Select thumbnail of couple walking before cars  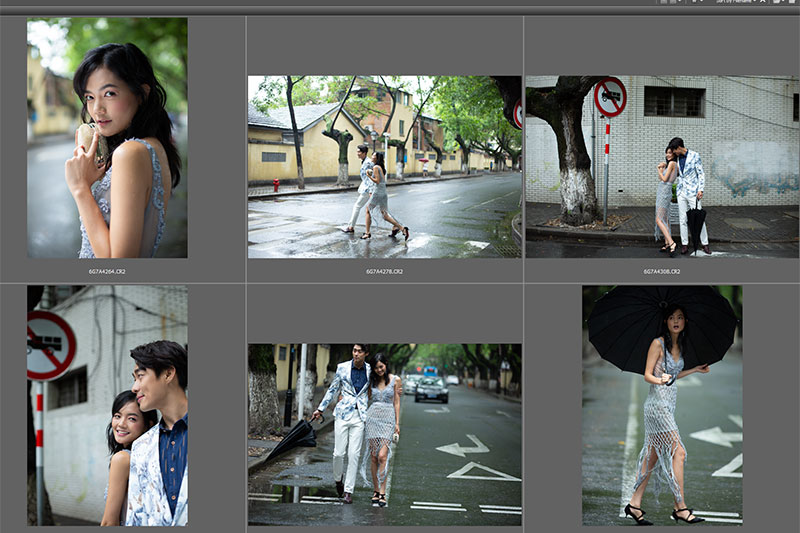coord(385,435)
